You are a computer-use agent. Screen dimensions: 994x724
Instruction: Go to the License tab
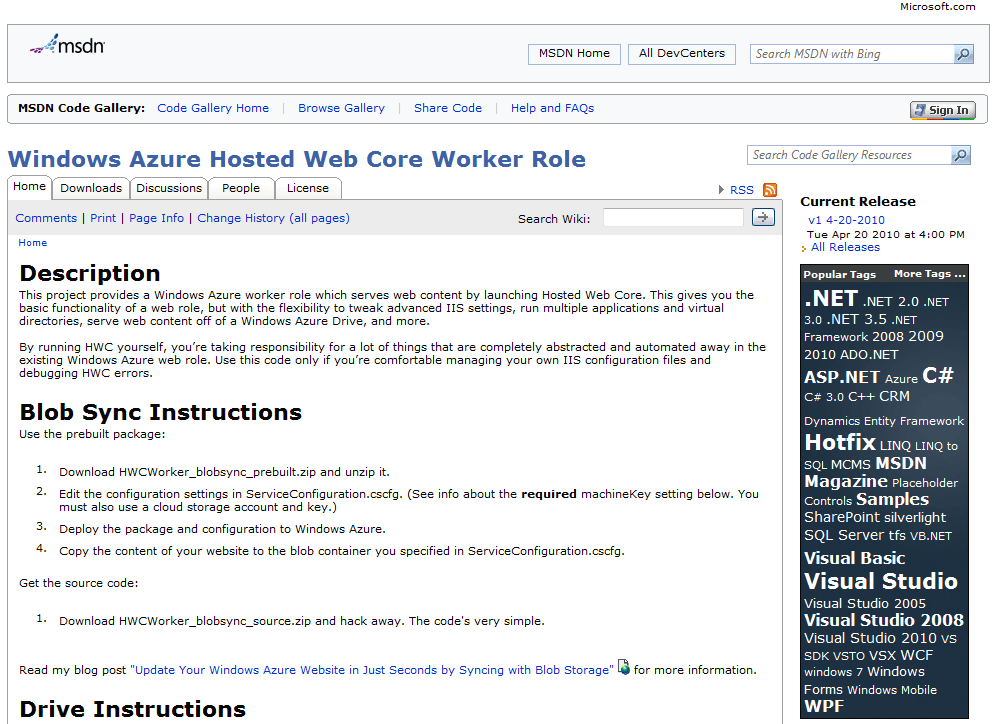(x=308, y=188)
